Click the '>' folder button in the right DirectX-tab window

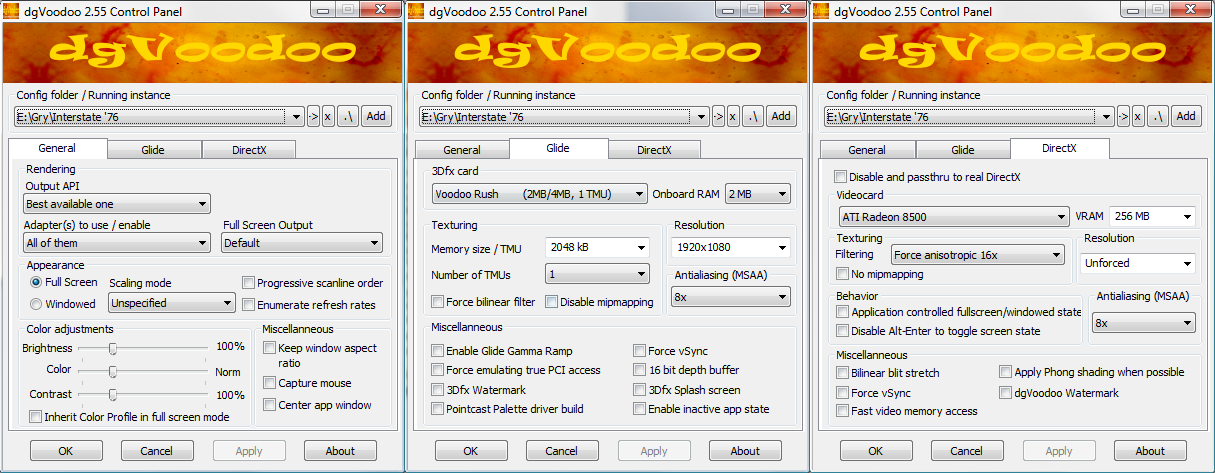(1123, 116)
